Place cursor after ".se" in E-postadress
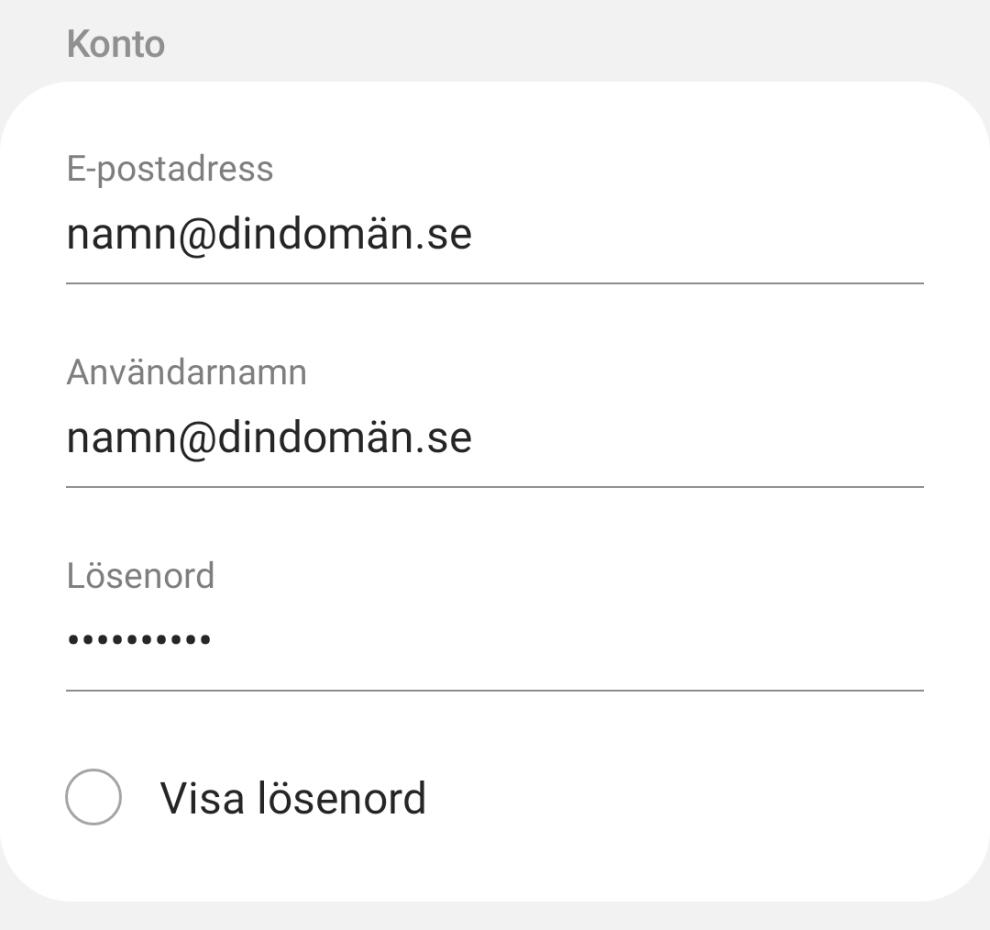Image resolution: width=990 pixels, height=930 pixels. pyautogui.click(x=474, y=236)
